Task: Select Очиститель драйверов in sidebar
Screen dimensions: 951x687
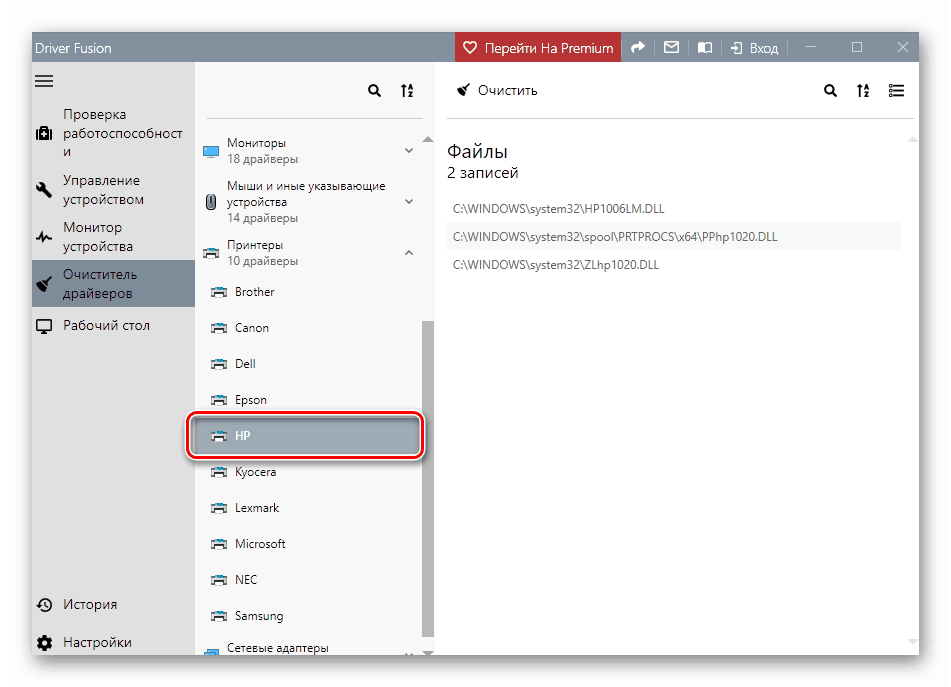Action: click(113, 283)
